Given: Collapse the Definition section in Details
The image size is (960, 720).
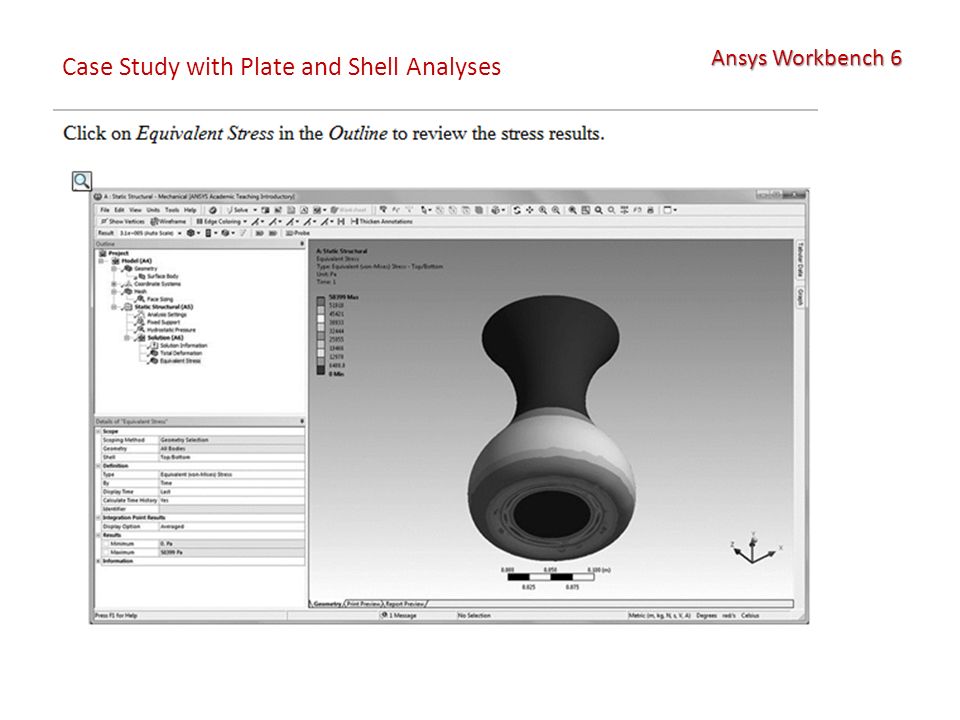Looking at the screenshot, I should pos(99,466).
